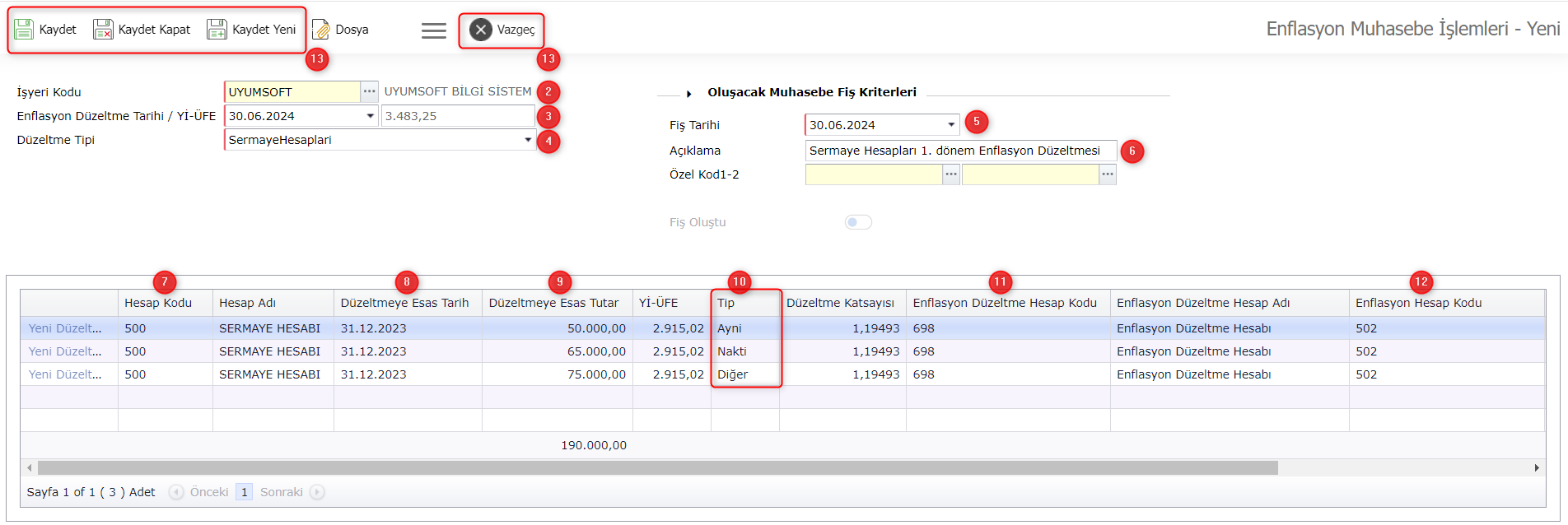Click the grid horizontal scrollbar thumb

[x=658, y=468]
